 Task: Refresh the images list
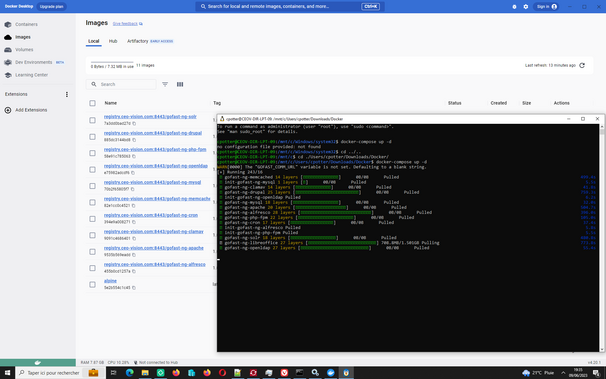tap(582, 65)
